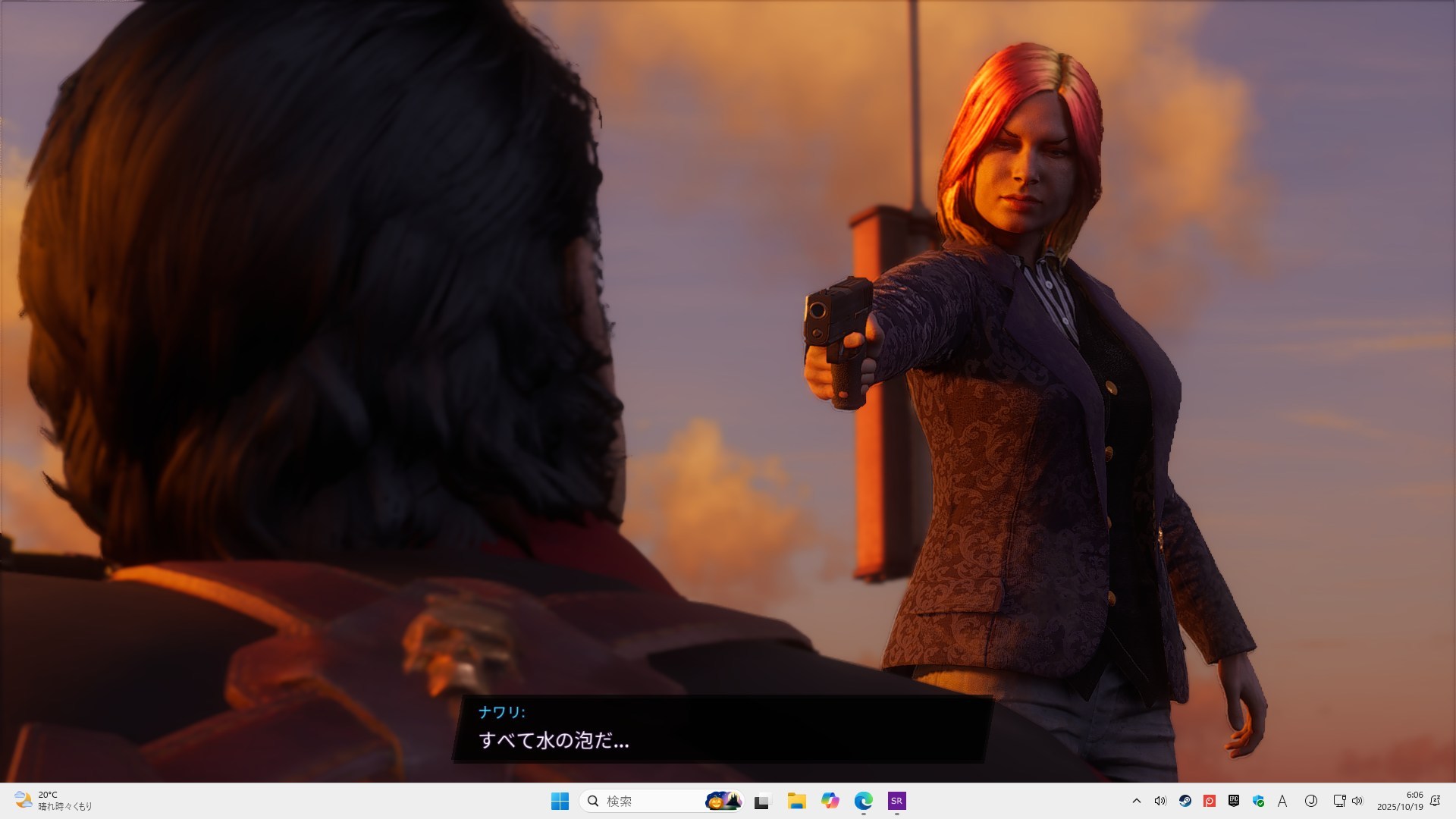This screenshot has height=819, width=1456.
Task: Open the Windows Start menu
Action: [x=560, y=801]
